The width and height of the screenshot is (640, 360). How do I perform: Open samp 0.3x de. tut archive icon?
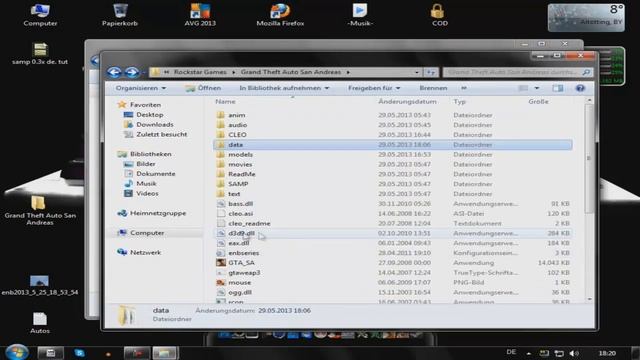(x=40, y=54)
